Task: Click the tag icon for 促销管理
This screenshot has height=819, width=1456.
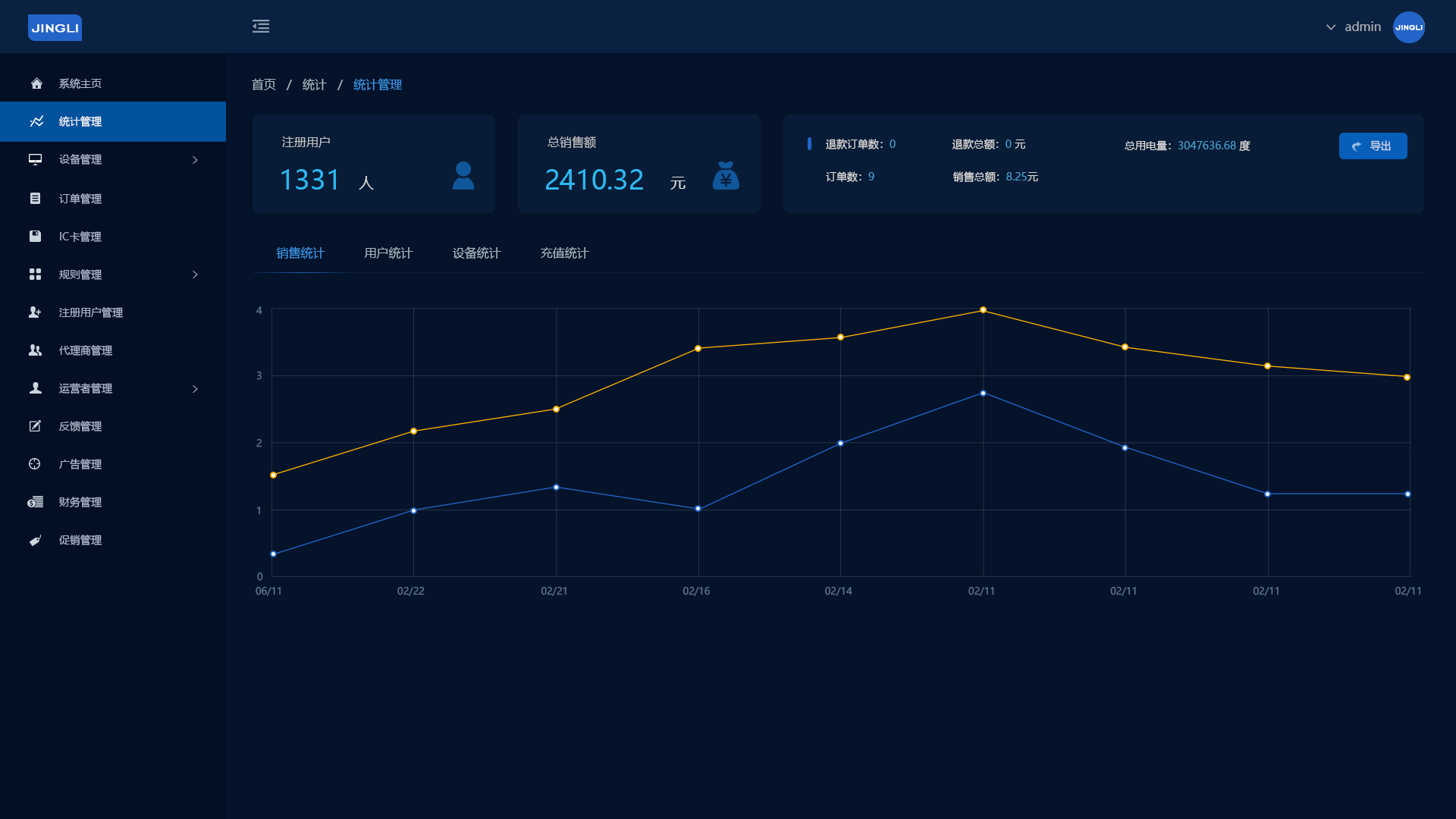Action: tap(36, 540)
